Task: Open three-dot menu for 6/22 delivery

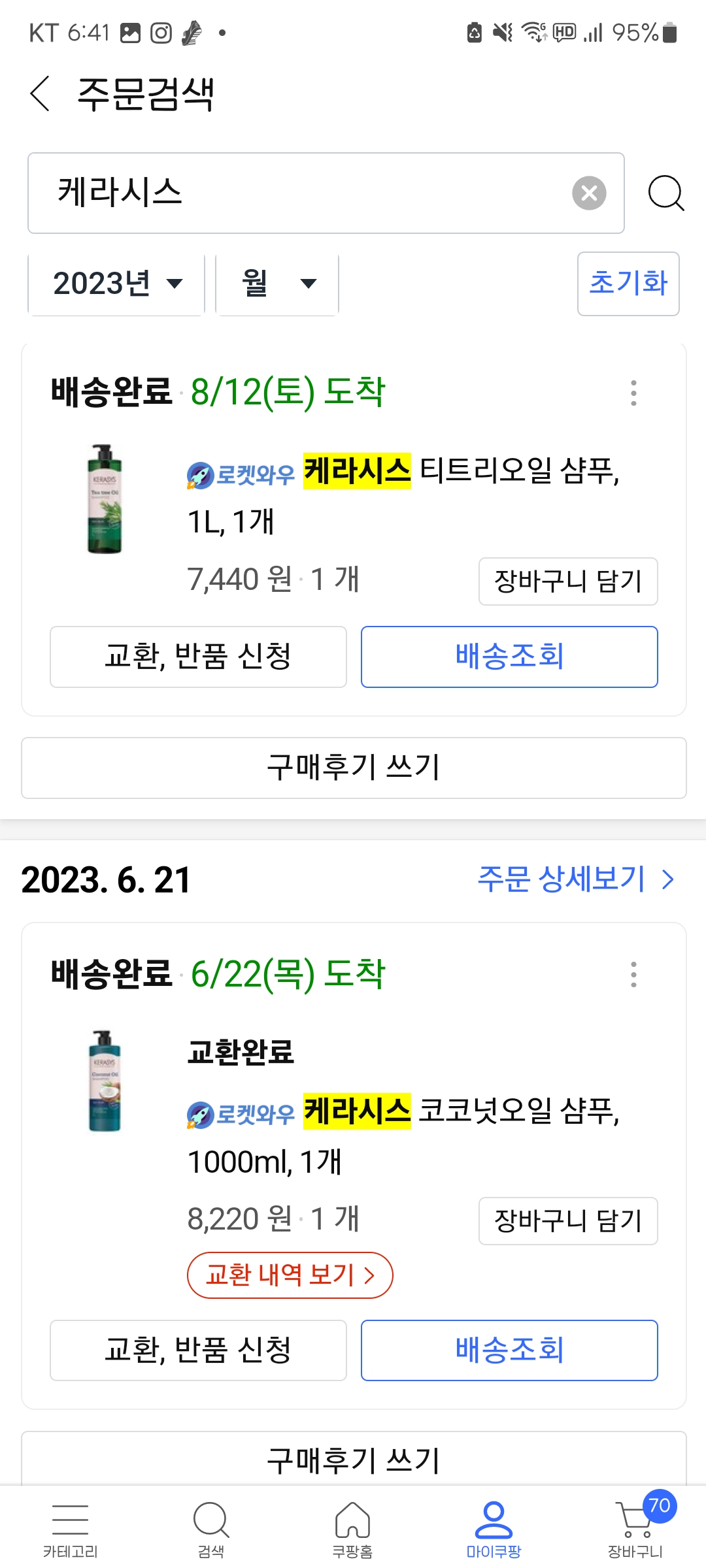Action: [633, 975]
